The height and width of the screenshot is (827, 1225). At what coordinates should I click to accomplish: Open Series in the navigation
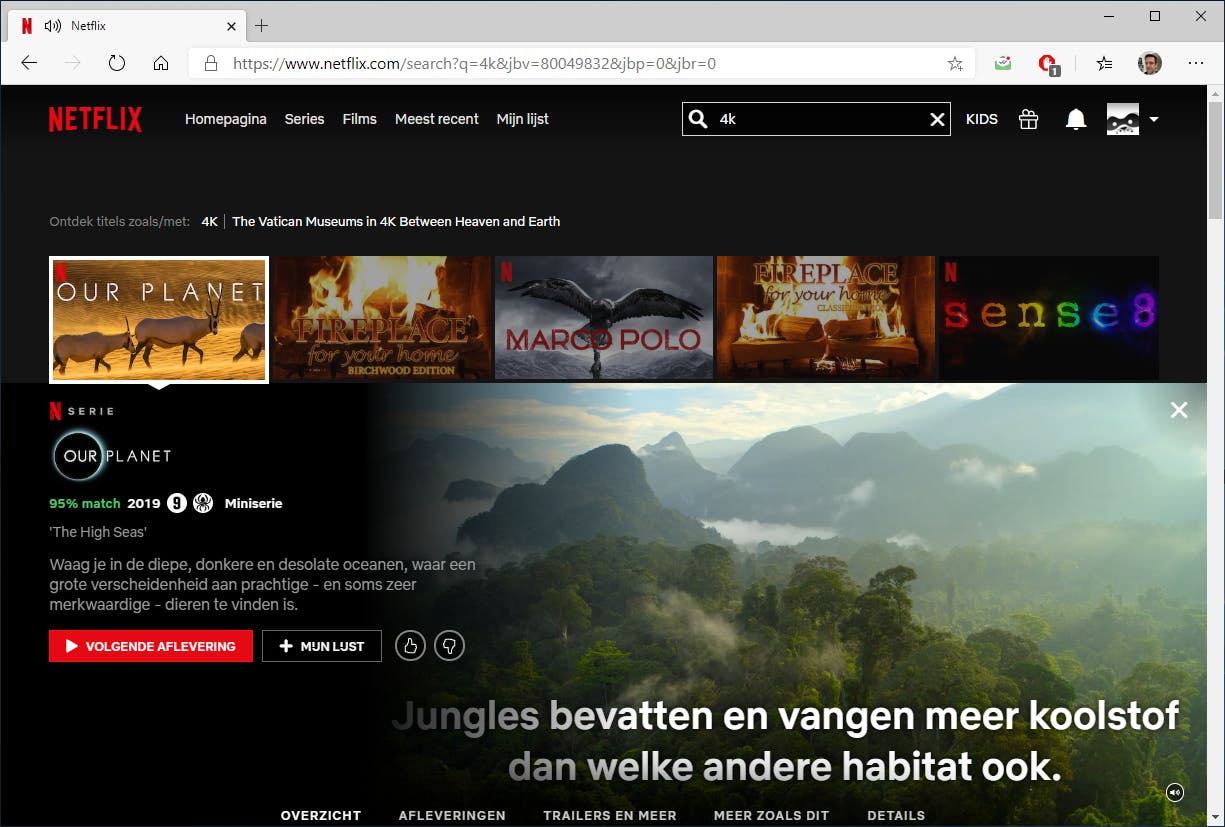(304, 119)
